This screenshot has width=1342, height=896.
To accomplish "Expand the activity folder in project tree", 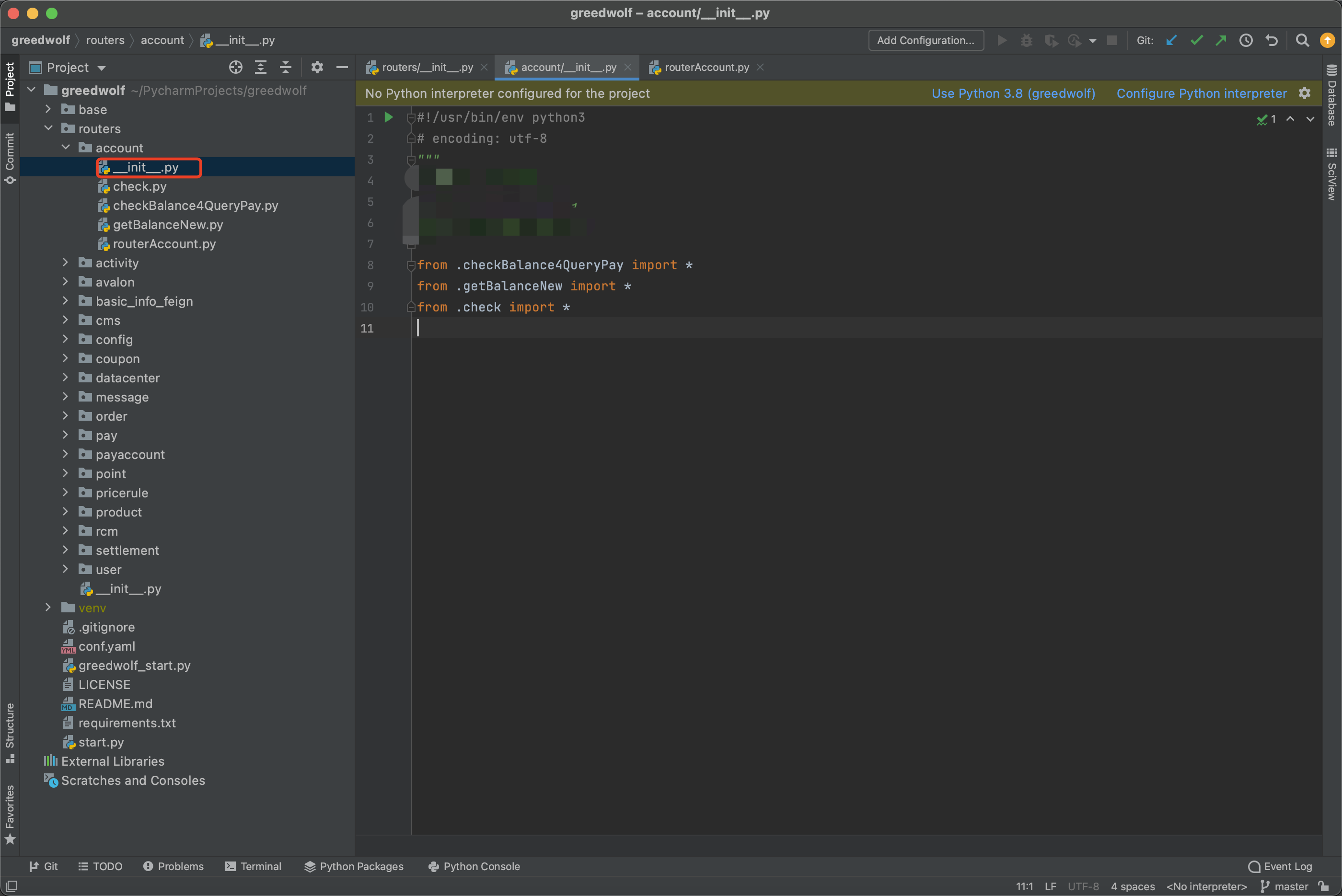I will pyautogui.click(x=65, y=263).
